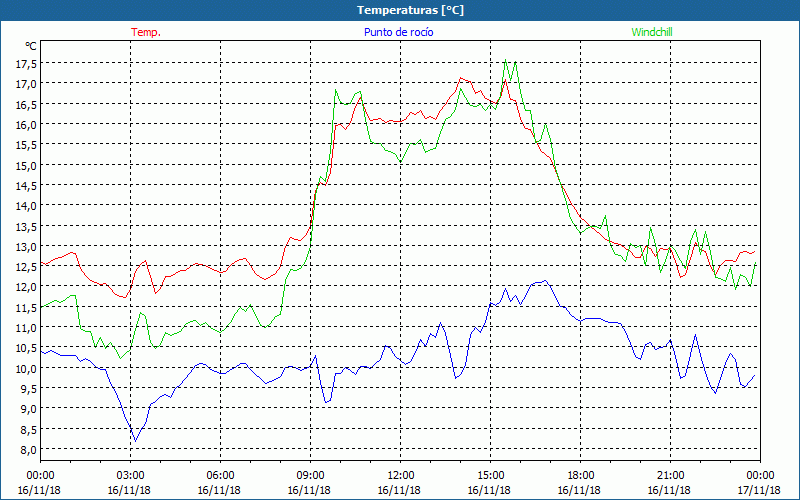Click the 15:00 time axis label
This screenshot has height=500, width=800.
(x=490, y=476)
